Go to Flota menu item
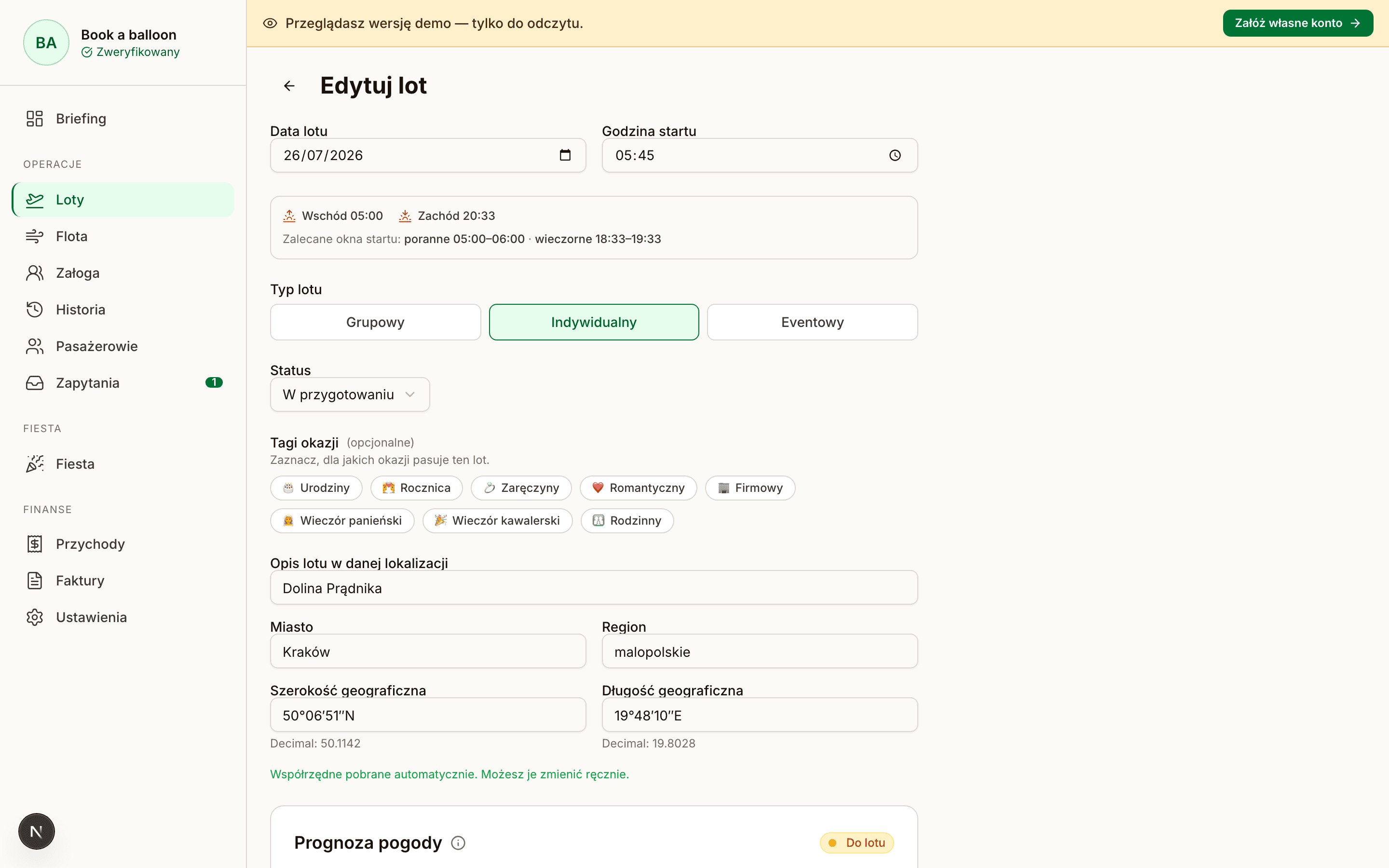The image size is (1389, 868). [123, 236]
